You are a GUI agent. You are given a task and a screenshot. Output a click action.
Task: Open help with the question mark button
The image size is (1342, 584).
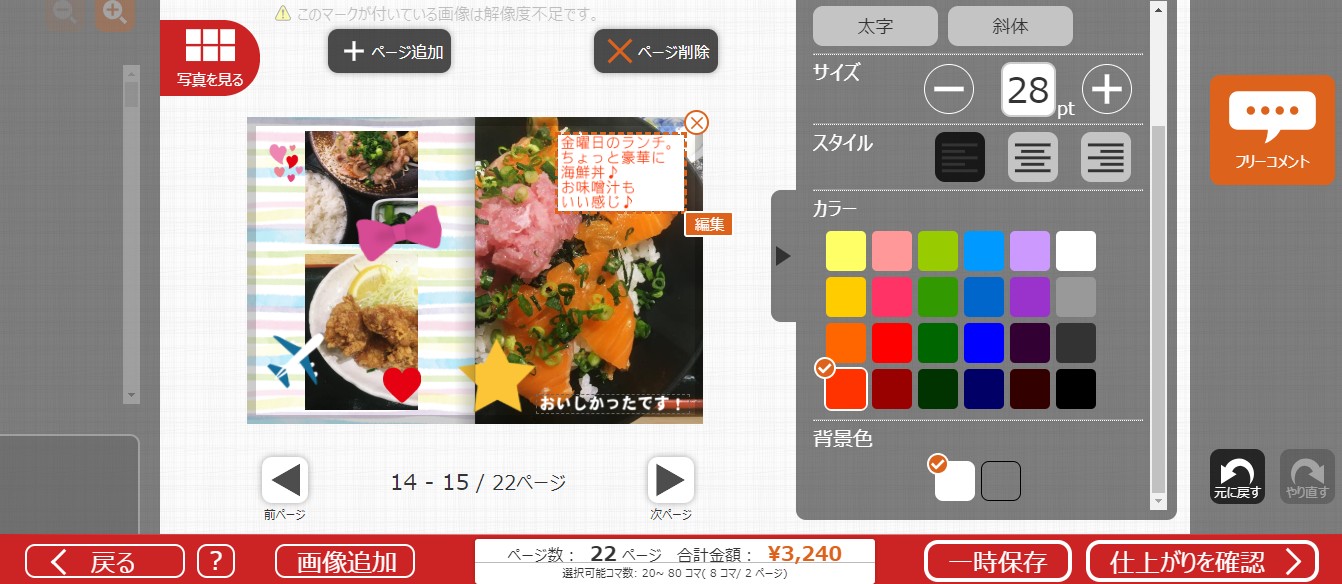(215, 561)
